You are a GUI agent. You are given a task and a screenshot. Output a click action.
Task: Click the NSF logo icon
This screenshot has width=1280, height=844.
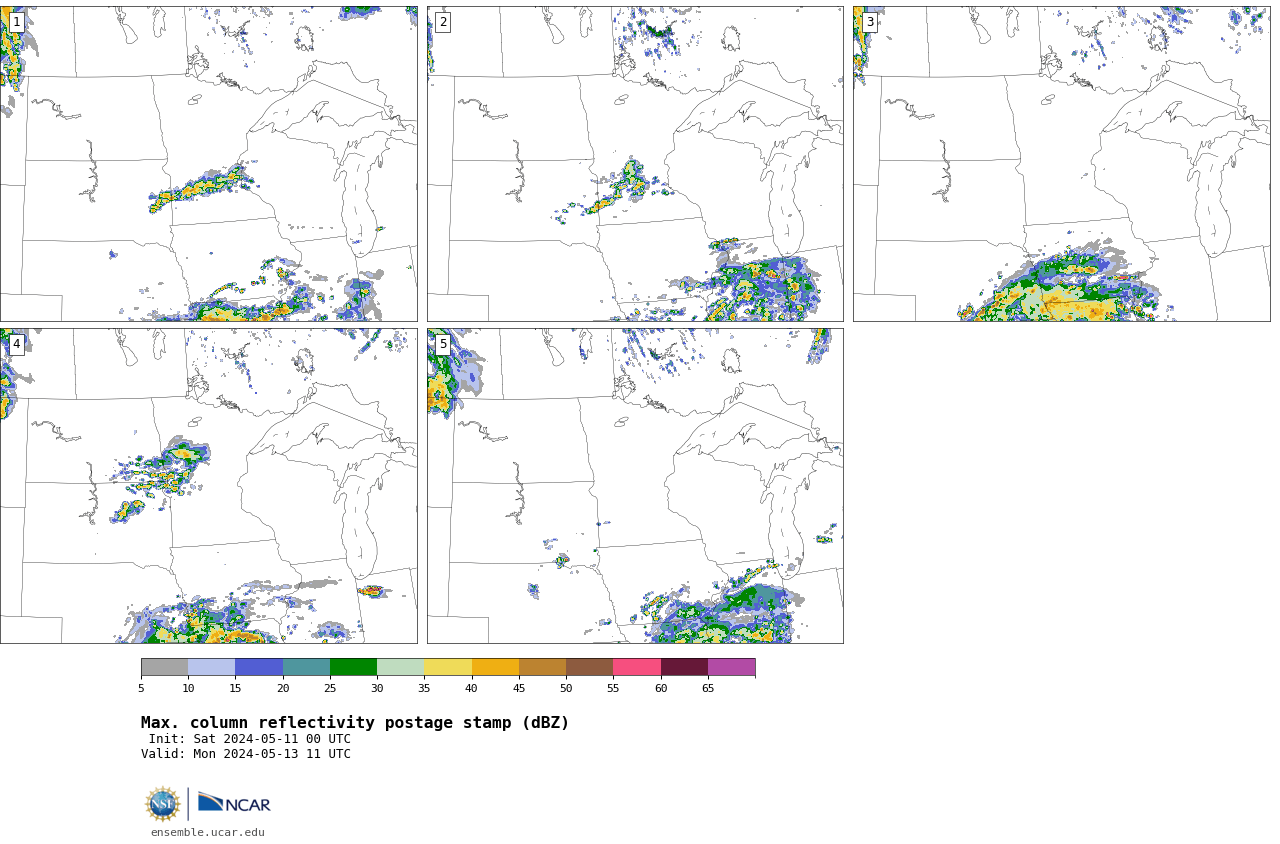click(162, 804)
